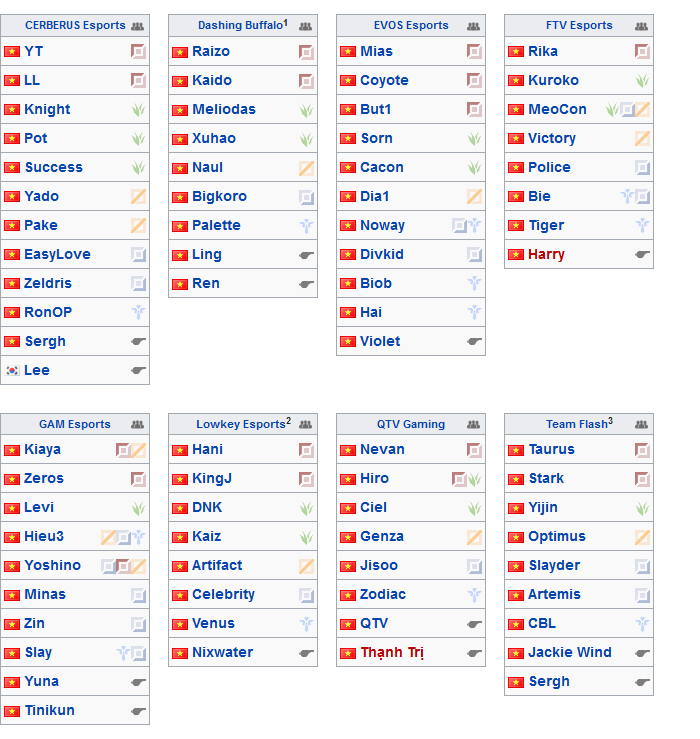Open the red Harry player link
This screenshot has width=700, height=739.
(546, 255)
